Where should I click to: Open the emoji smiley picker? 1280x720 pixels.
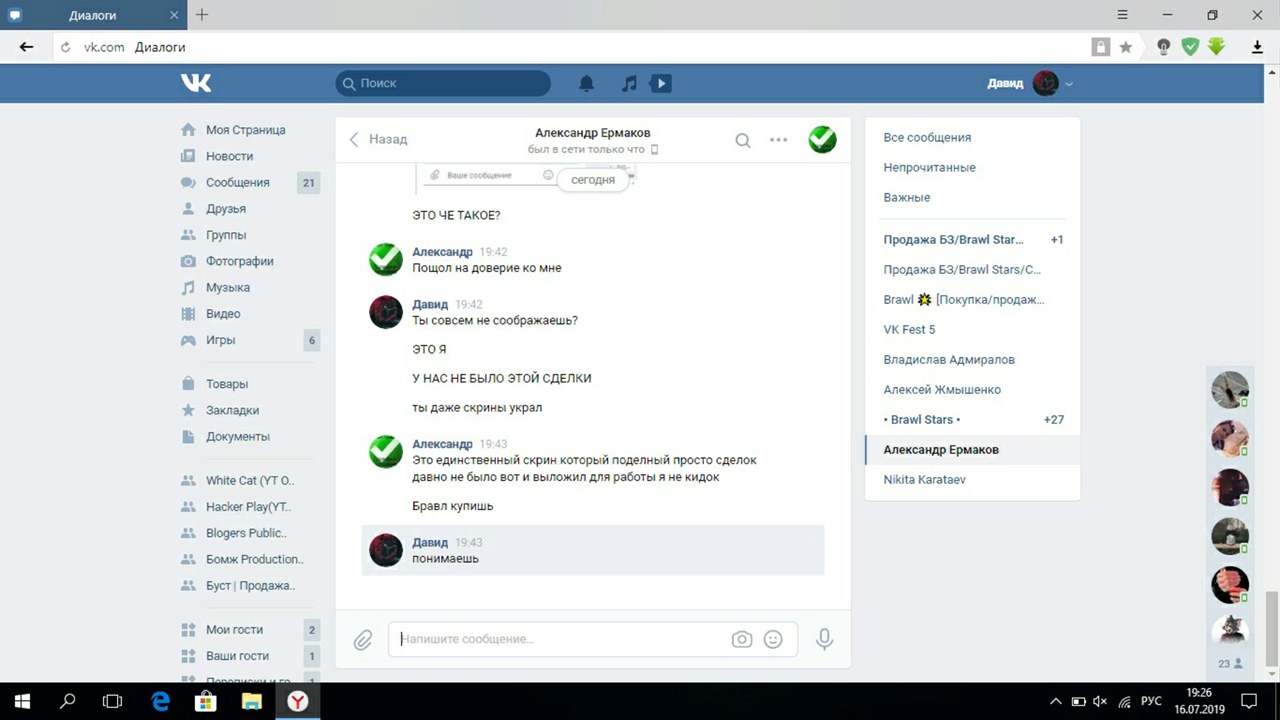773,639
